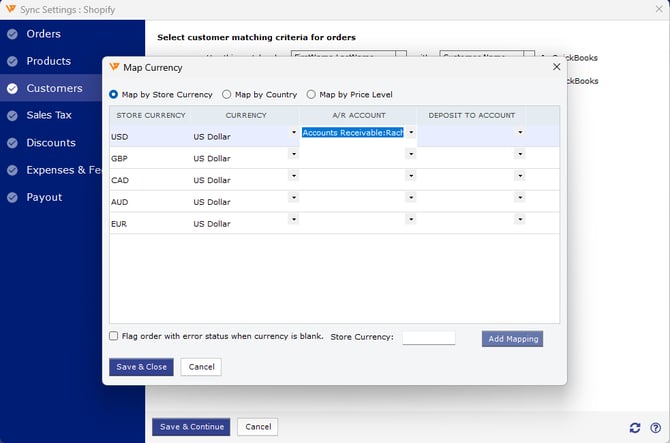Viewport: 670px width, 443px height.
Task: Select Map by Country radio button
Action: click(227, 95)
